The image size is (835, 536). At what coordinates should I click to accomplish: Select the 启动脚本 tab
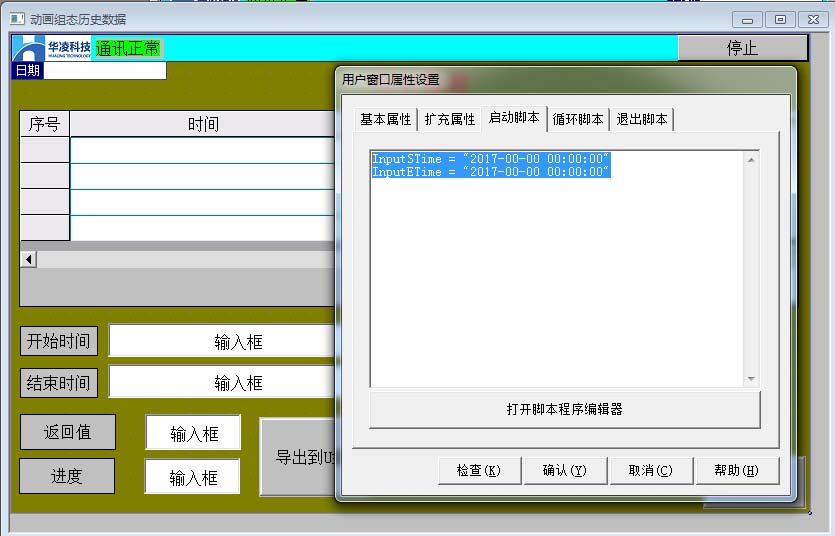[x=514, y=118]
